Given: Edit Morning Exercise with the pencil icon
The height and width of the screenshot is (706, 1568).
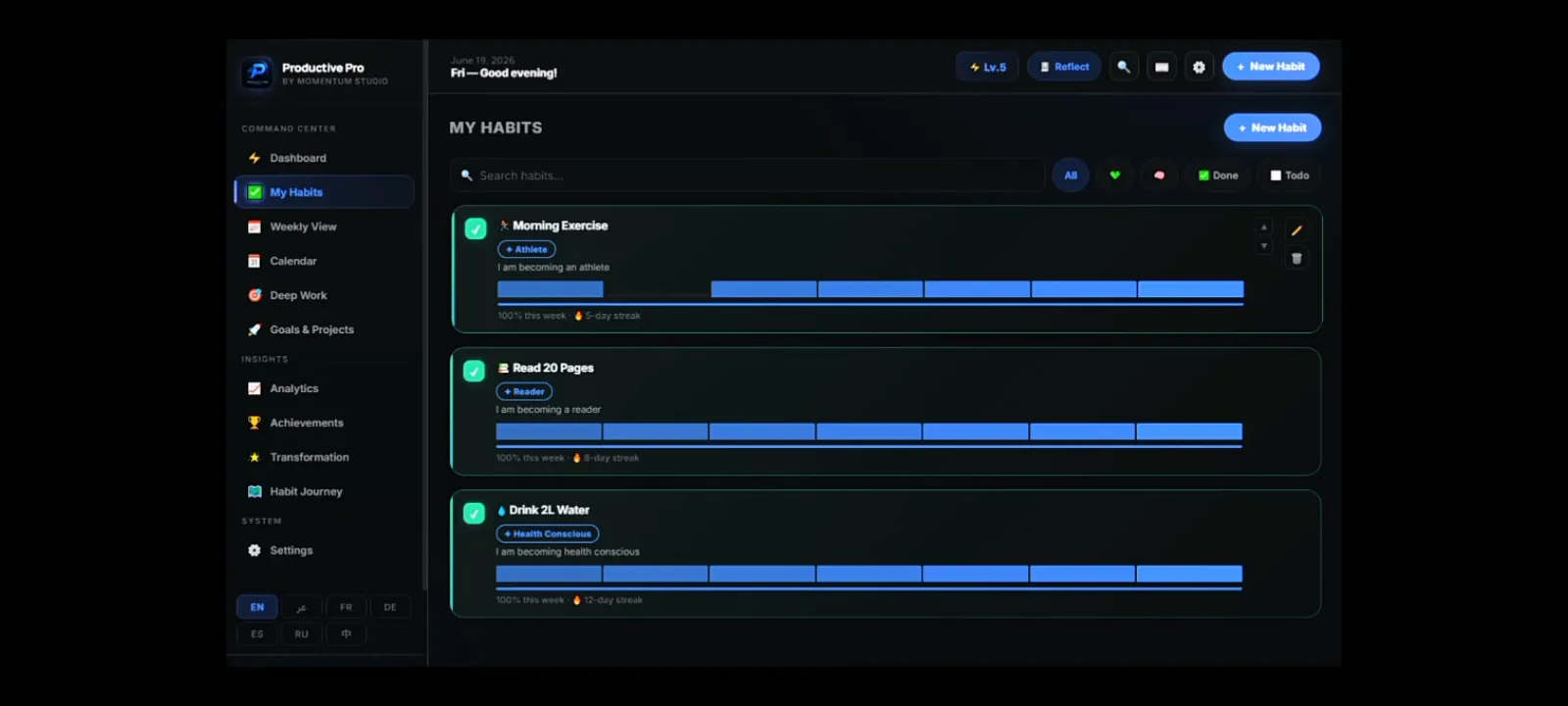Looking at the screenshot, I should (x=1297, y=230).
